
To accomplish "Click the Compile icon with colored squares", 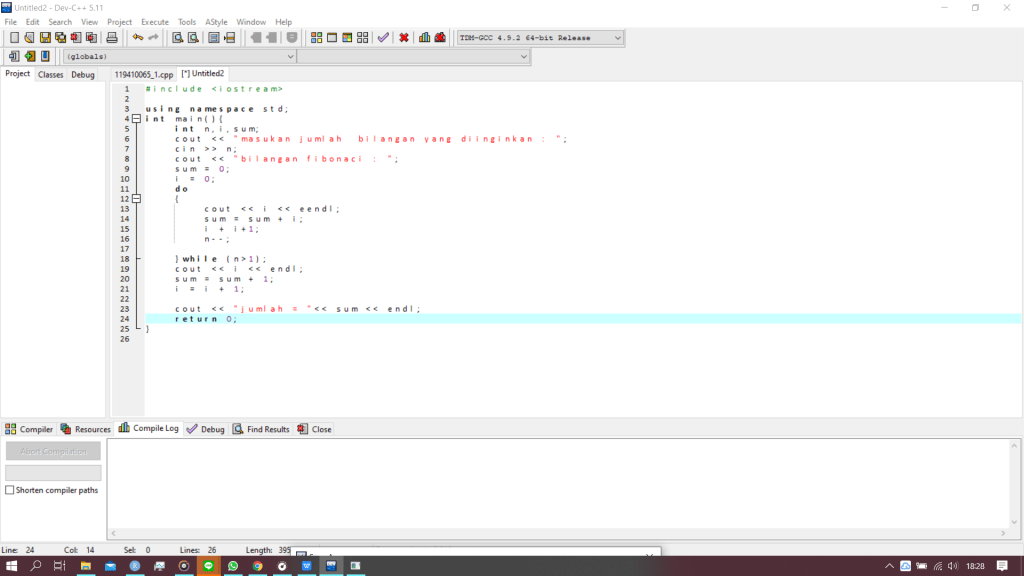I will pyautogui.click(x=317, y=38).
